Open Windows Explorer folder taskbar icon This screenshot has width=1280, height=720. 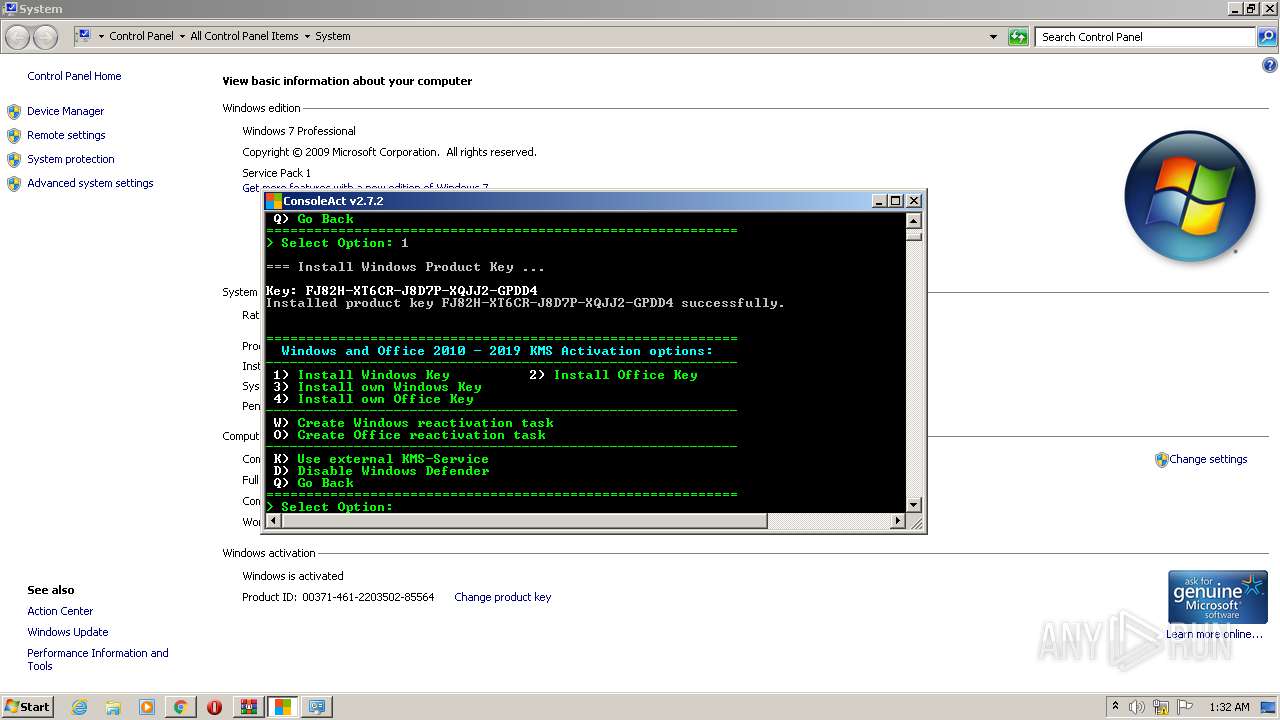113,707
